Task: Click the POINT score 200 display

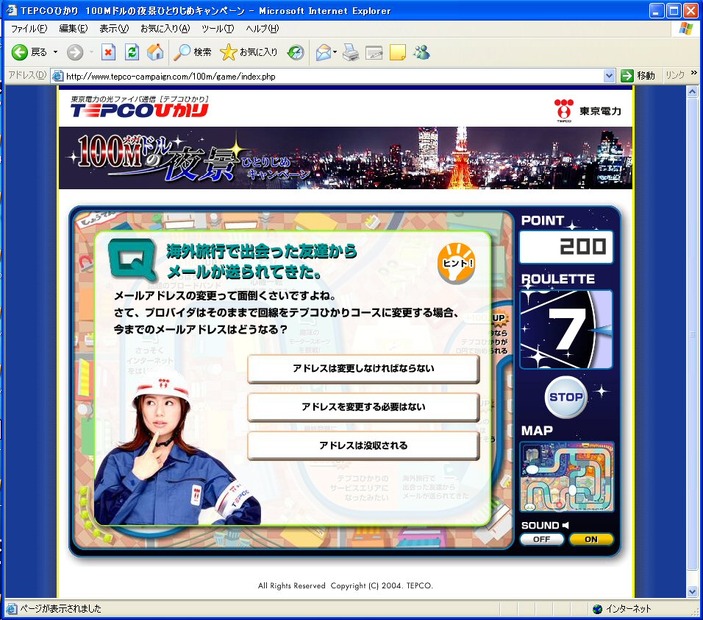Action: [566, 247]
